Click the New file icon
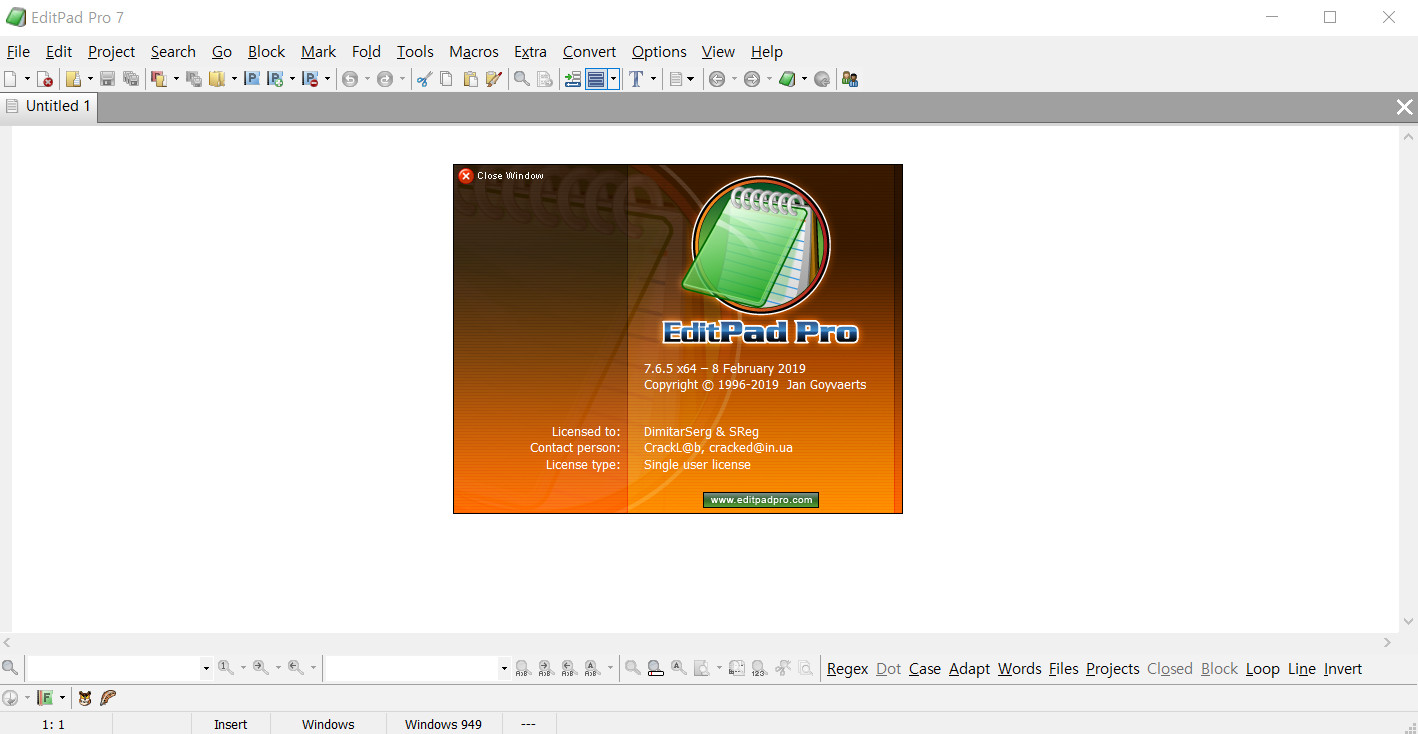The image size is (1418, 734). click(10, 79)
